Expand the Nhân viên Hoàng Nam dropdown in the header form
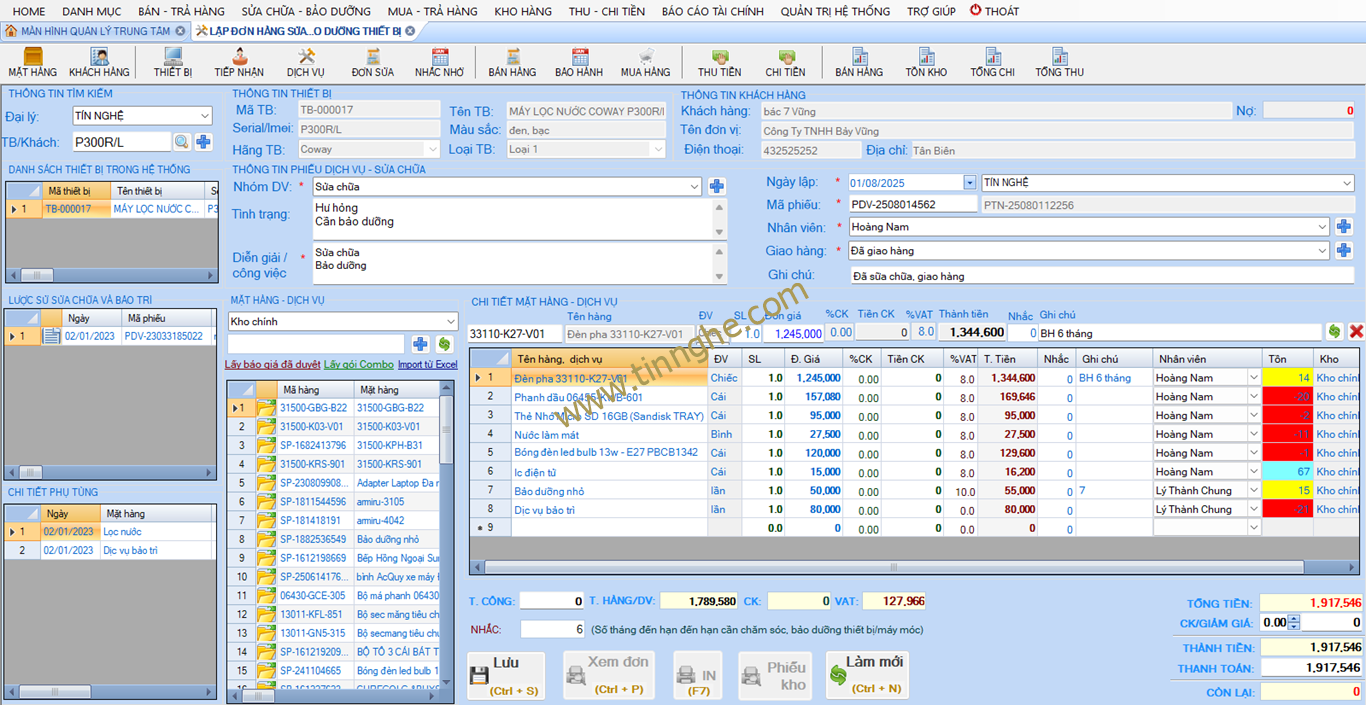 pyautogui.click(x=1323, y=227)
